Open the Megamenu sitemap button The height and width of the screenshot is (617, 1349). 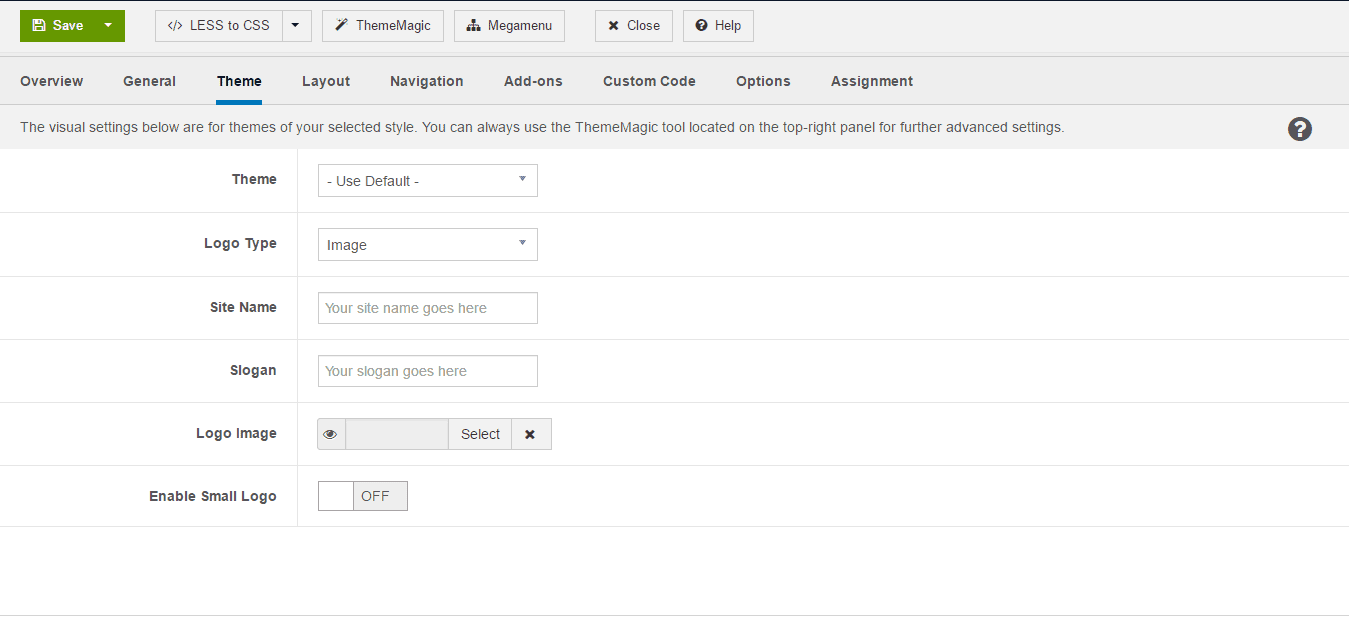point(509,26)
